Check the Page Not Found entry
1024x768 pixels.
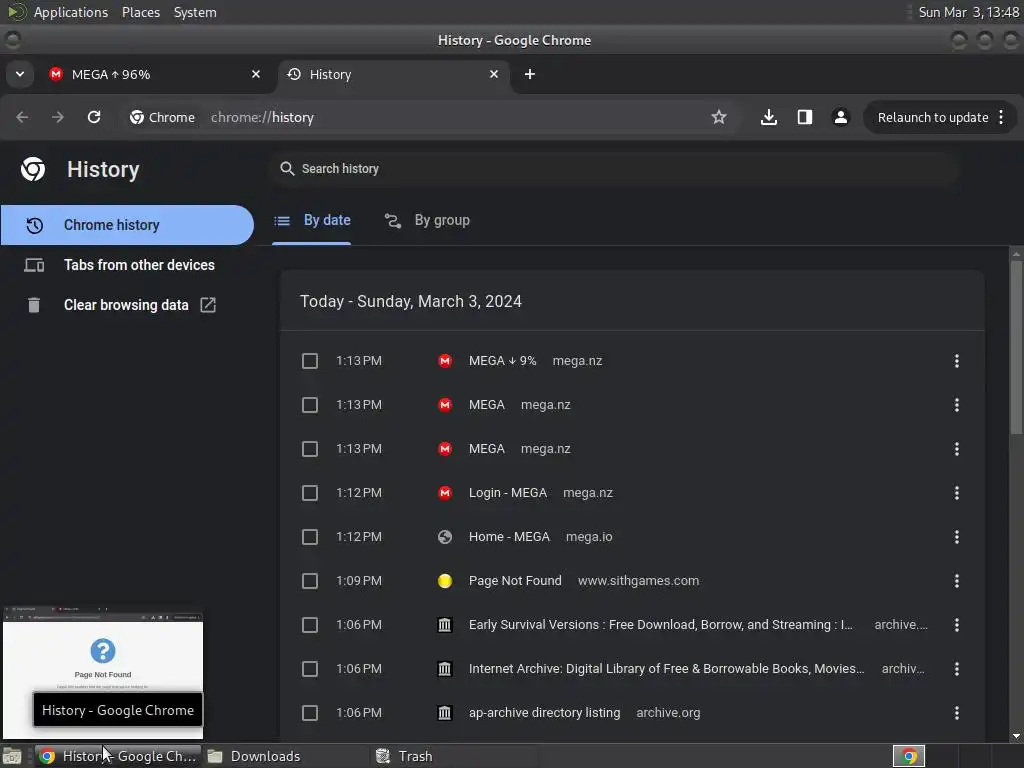[x=310, y=581]
